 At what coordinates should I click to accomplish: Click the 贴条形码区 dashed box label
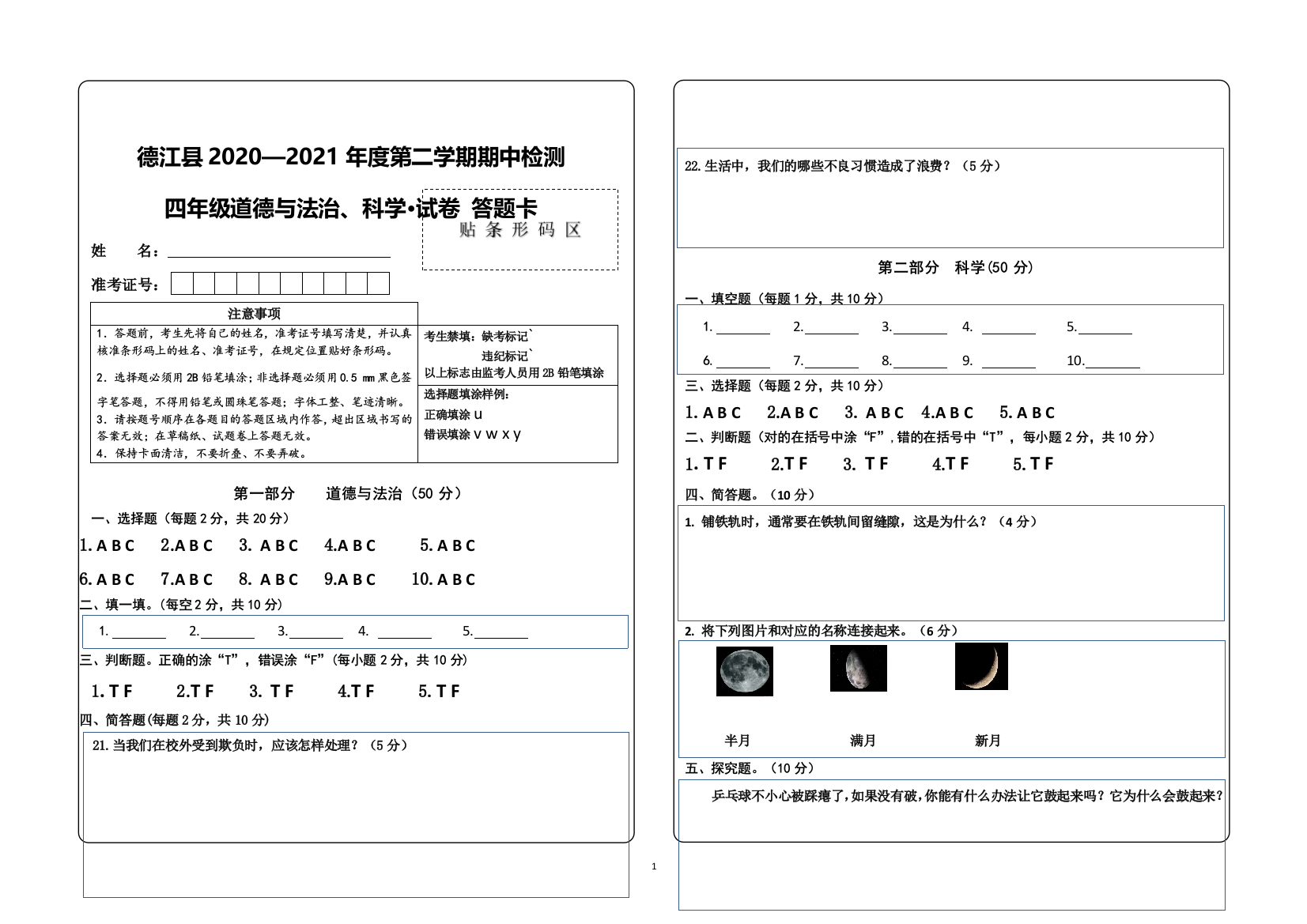click(520, 231)
